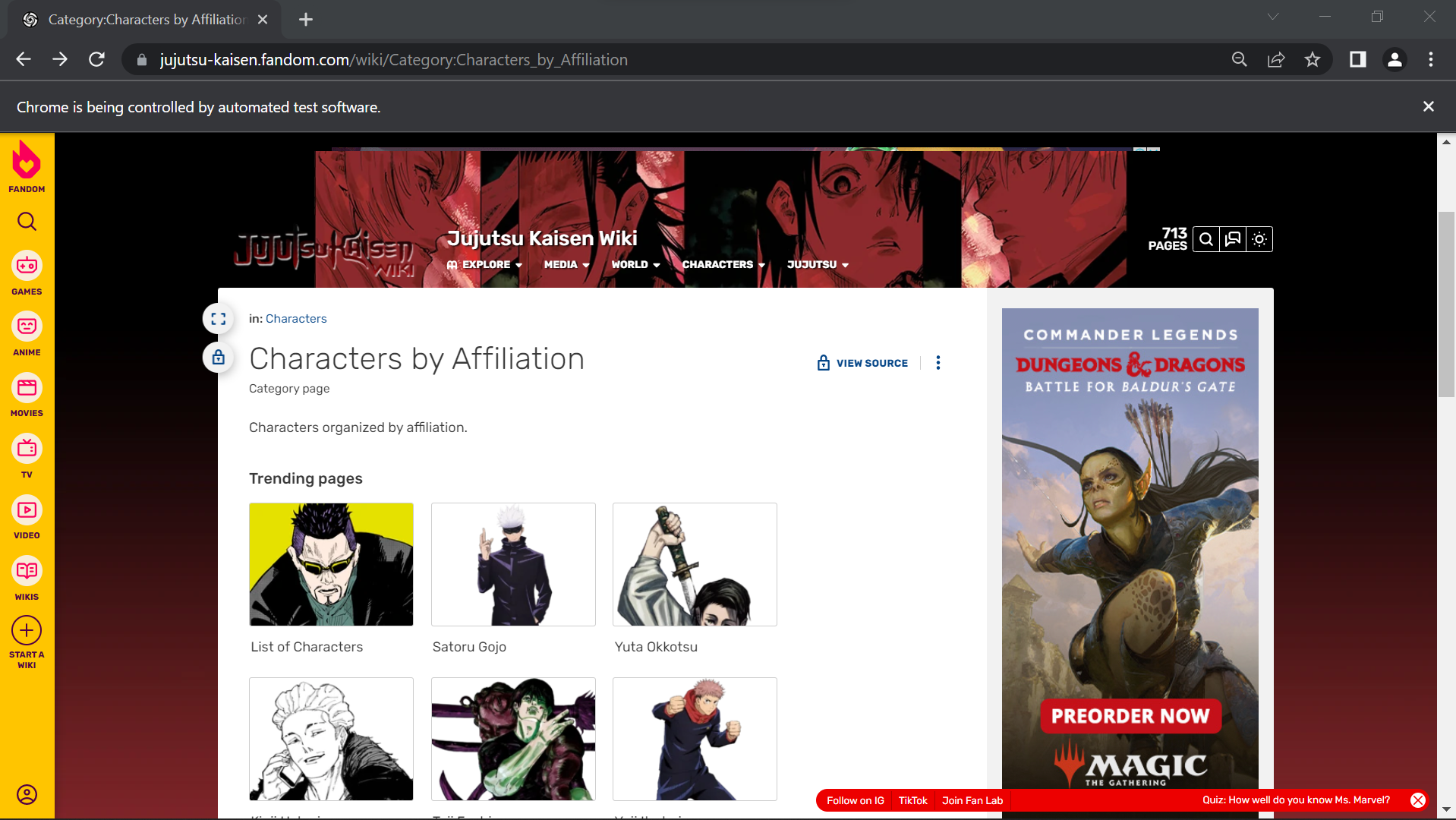Click List of Characters thumbnail image

click(x=331, y=564)
